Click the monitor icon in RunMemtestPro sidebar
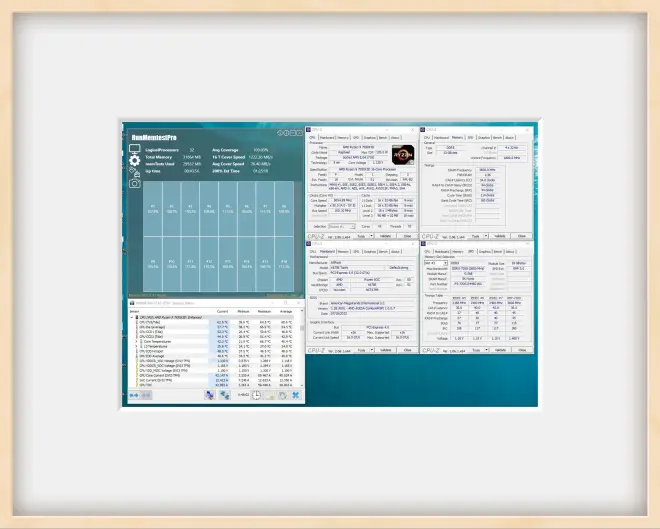This screenshot has height=529, width=660. point(135,148)
